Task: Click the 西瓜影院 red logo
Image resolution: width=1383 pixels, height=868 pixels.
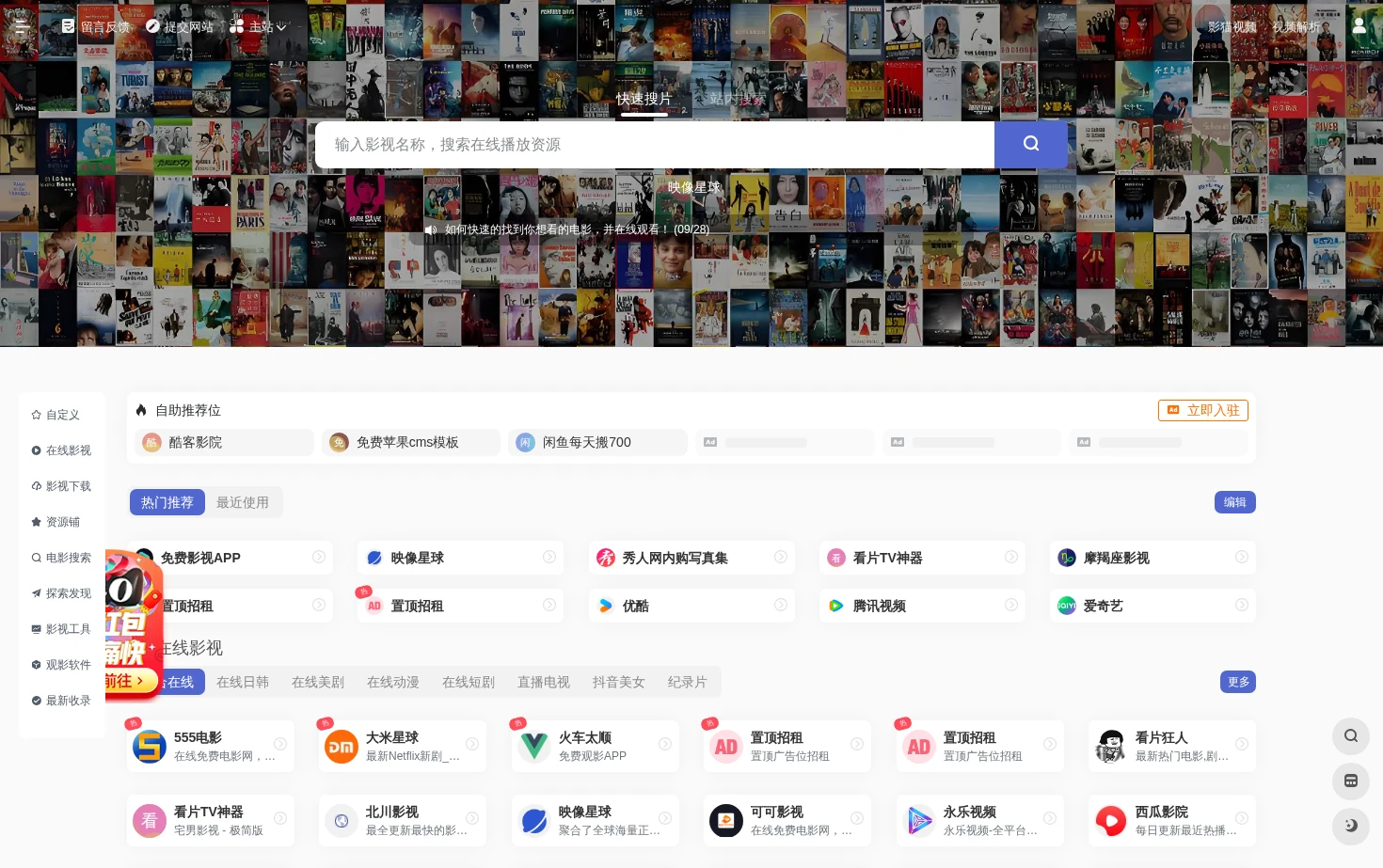Action: coord(1111,821)
